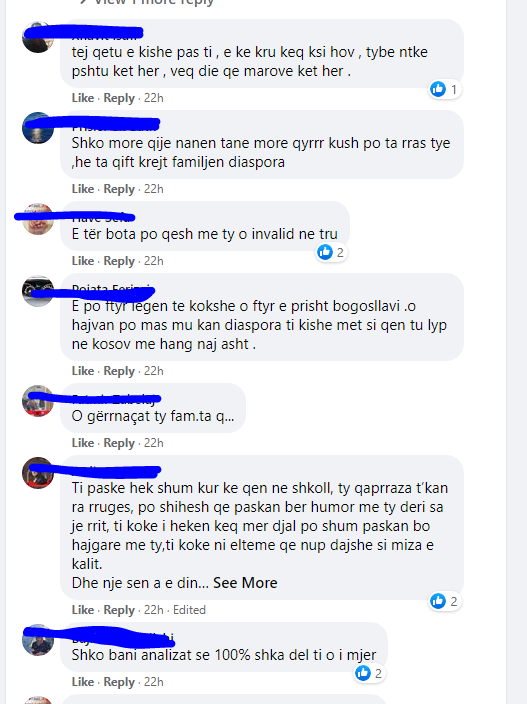Image resolution: width=527 pixels, height=704 pixels.
Task: Open 22h timestamp of 'O gërrnaçat' comment
Action: [154, 443]
